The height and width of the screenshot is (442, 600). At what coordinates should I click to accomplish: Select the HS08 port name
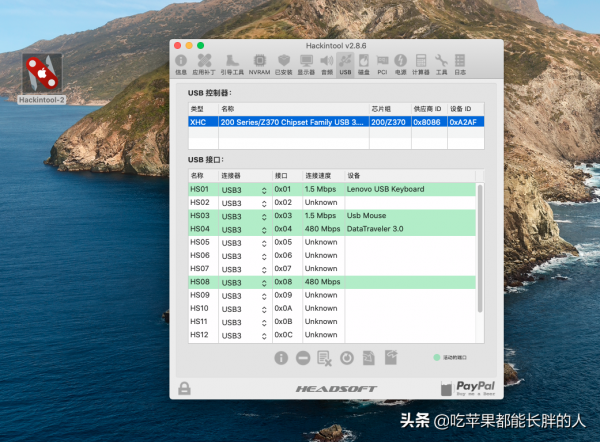(x=200, y=282)
